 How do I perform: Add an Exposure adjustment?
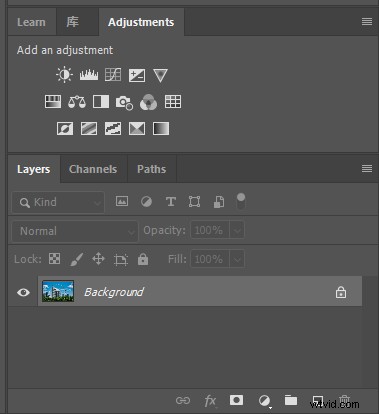coord(137,75)
